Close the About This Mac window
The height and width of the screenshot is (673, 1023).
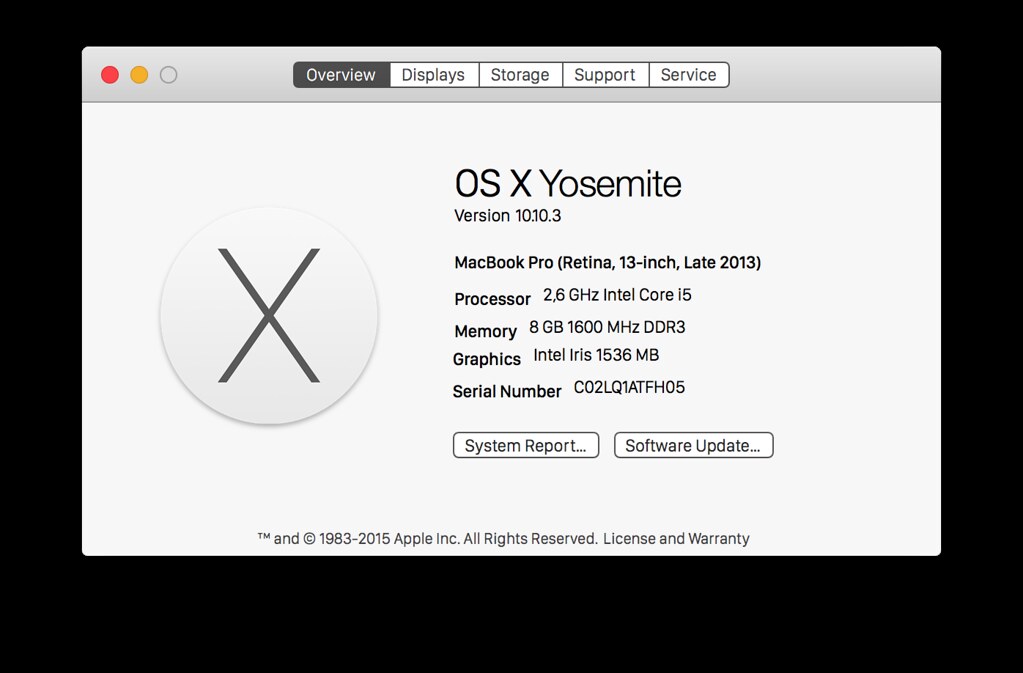(x=110, y=75)
